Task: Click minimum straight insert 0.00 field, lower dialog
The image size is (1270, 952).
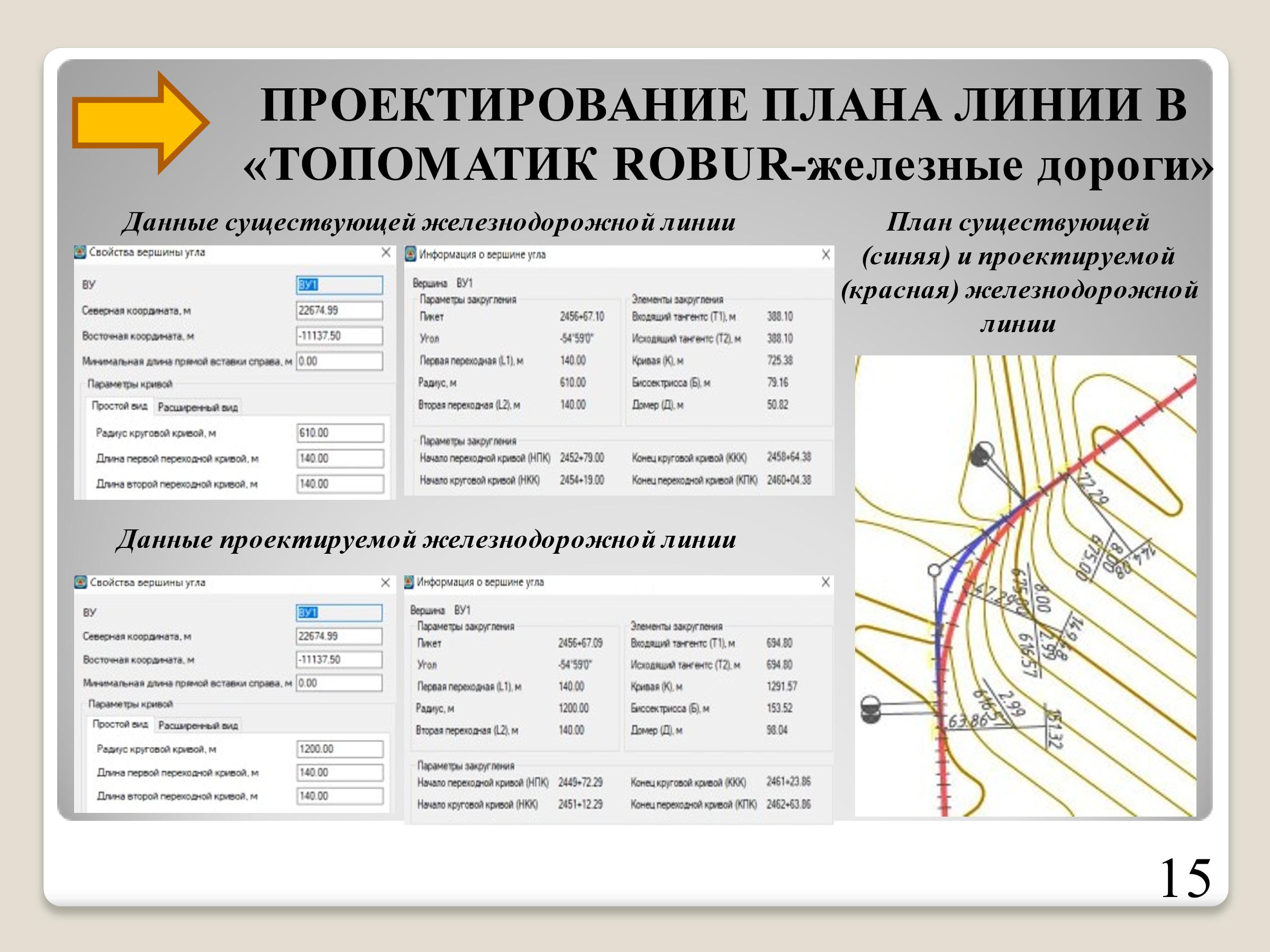Action: click(x=339, y=683)
